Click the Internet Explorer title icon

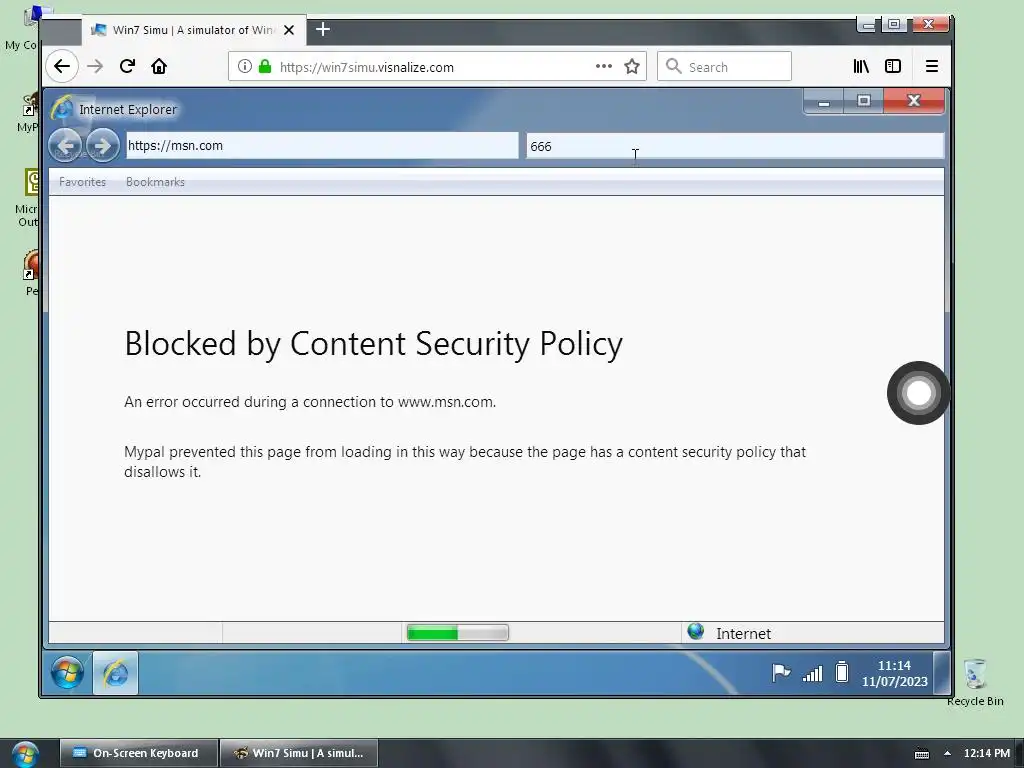pyautogui.click(x=63, y=108)
